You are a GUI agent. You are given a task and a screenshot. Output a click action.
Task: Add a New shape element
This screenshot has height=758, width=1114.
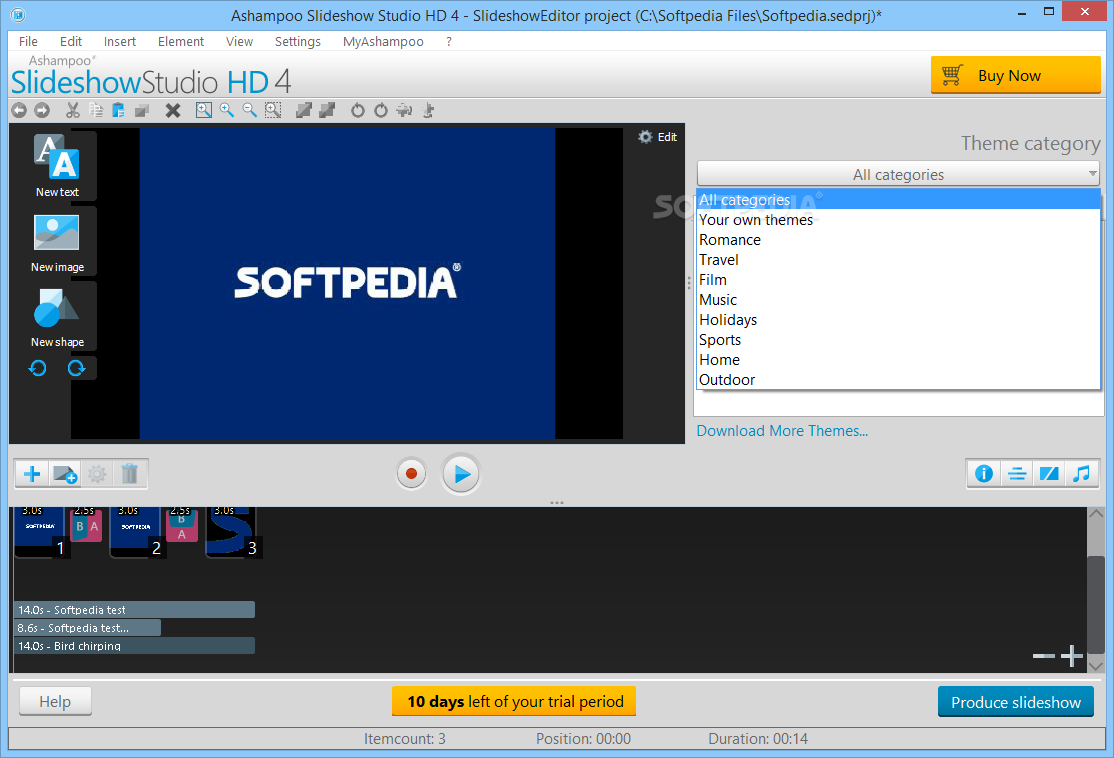click(x=58, y=317)
